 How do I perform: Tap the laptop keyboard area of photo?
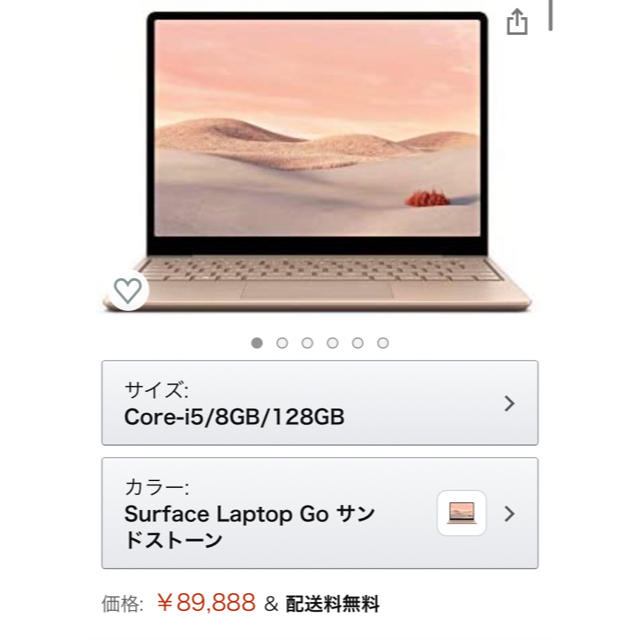[x=322, y=268]
